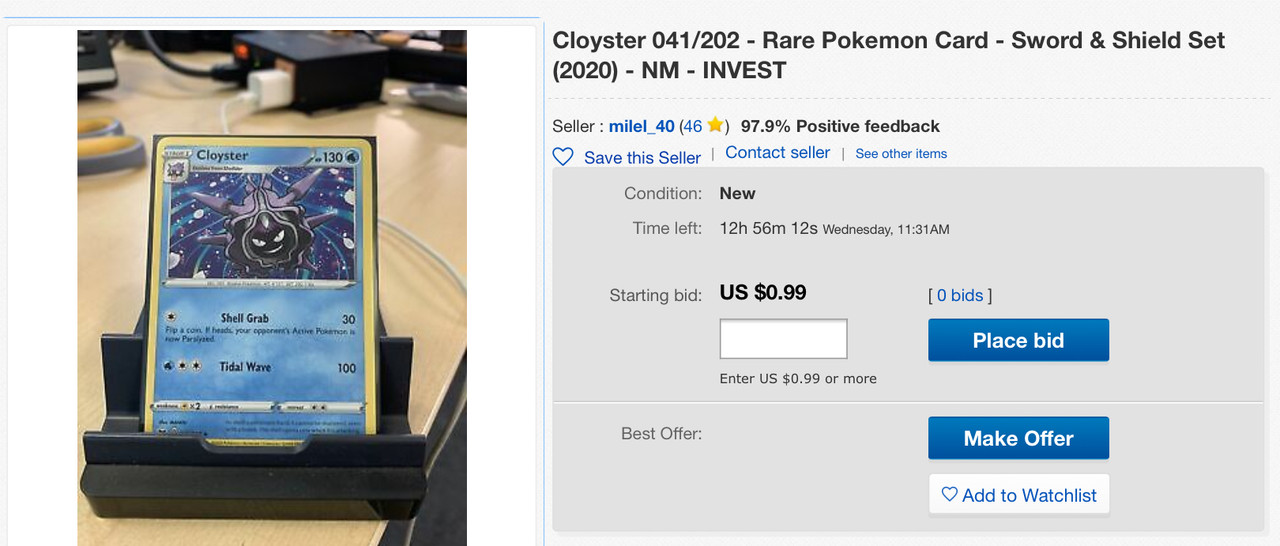Click the 12h 56m 12s time left countdown
Screen dimensions: 1280x546
(768, 228)
